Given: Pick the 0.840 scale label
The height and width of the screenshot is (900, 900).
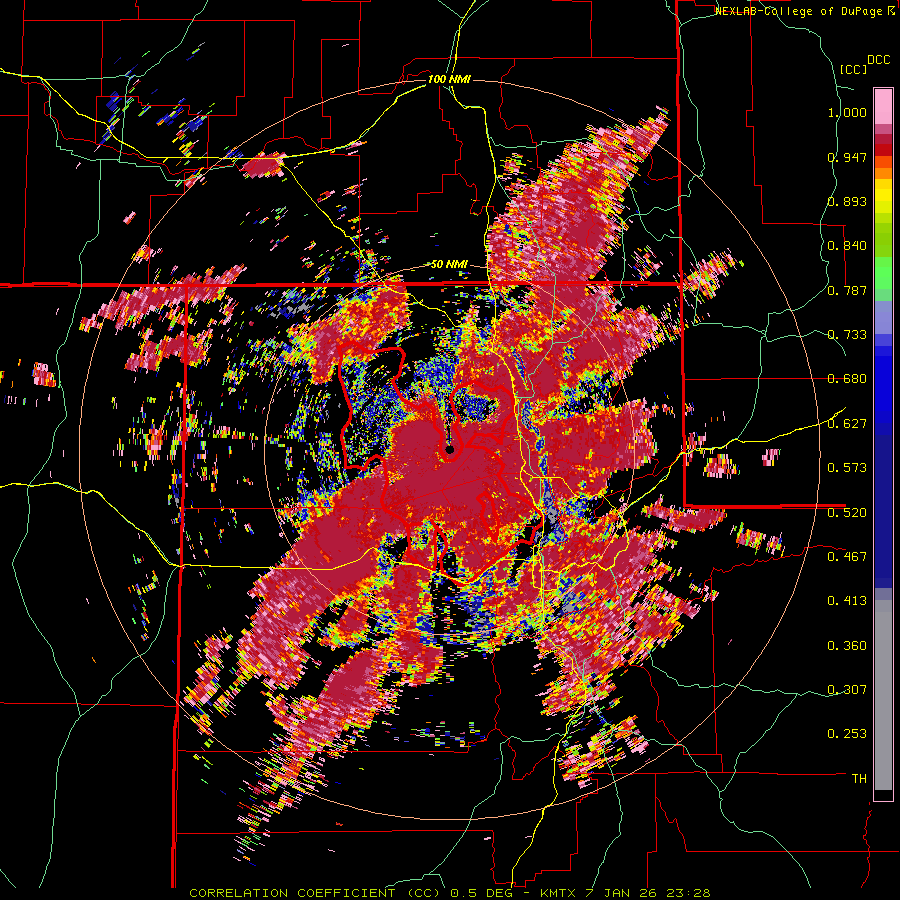Looking at the screenshot, I should [847, 246].
